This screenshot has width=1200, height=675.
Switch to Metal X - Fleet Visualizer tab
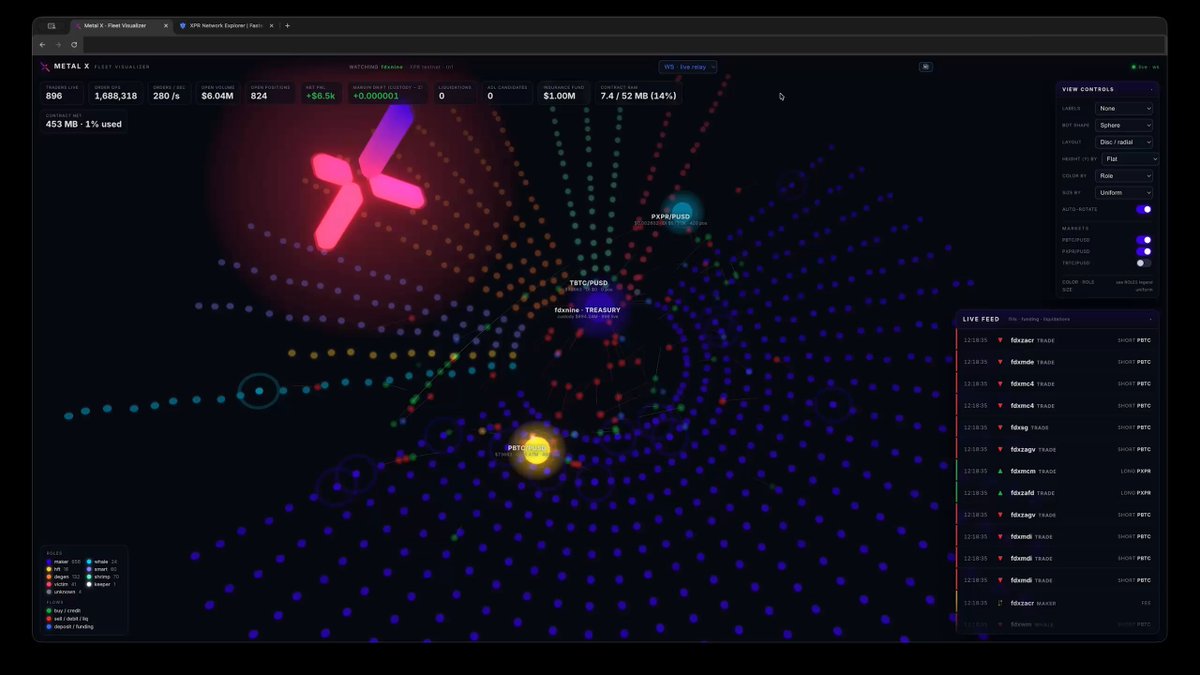[119, 25]
